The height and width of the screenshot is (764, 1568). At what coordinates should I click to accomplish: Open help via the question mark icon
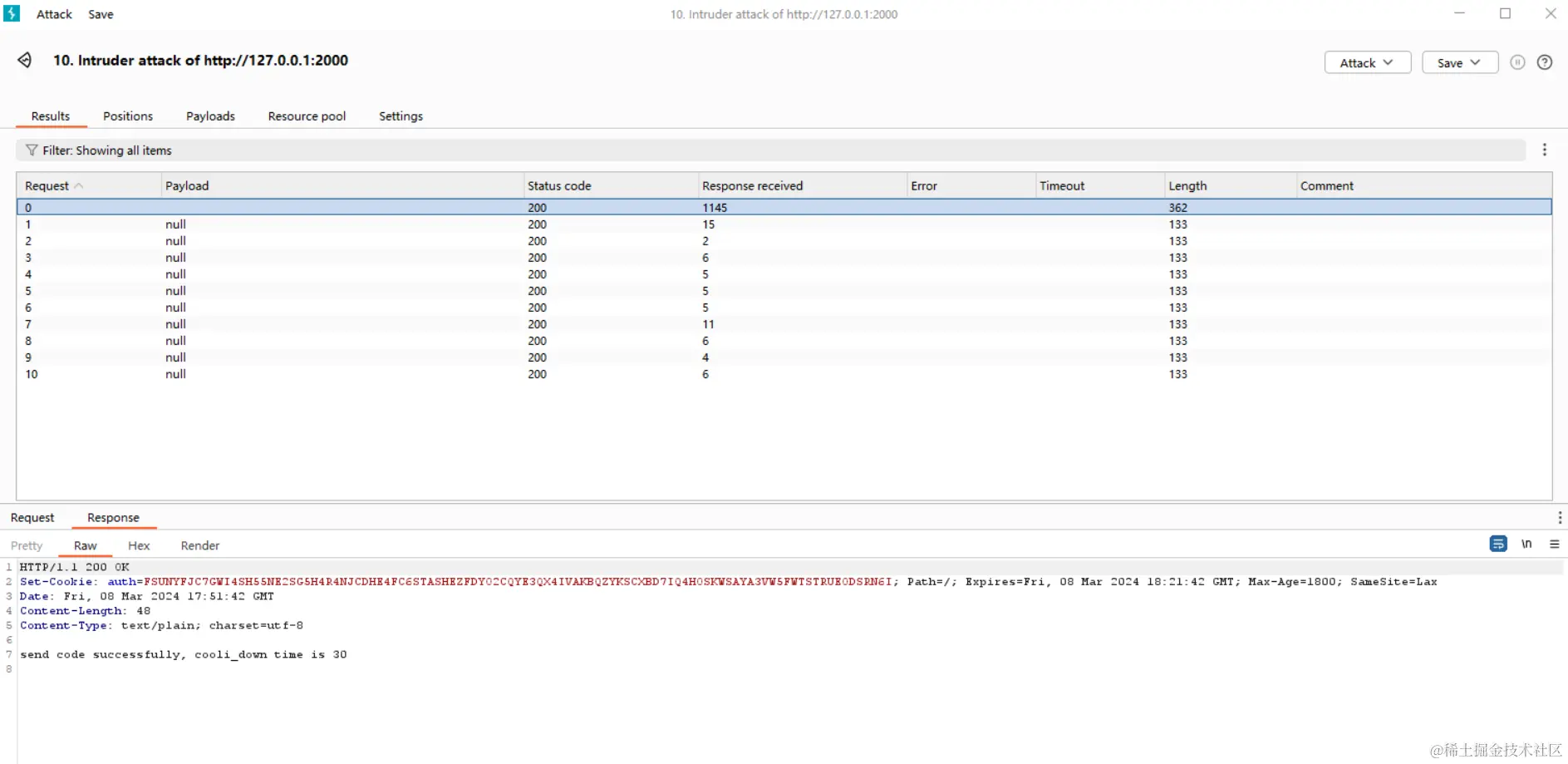coord(1544,62)
